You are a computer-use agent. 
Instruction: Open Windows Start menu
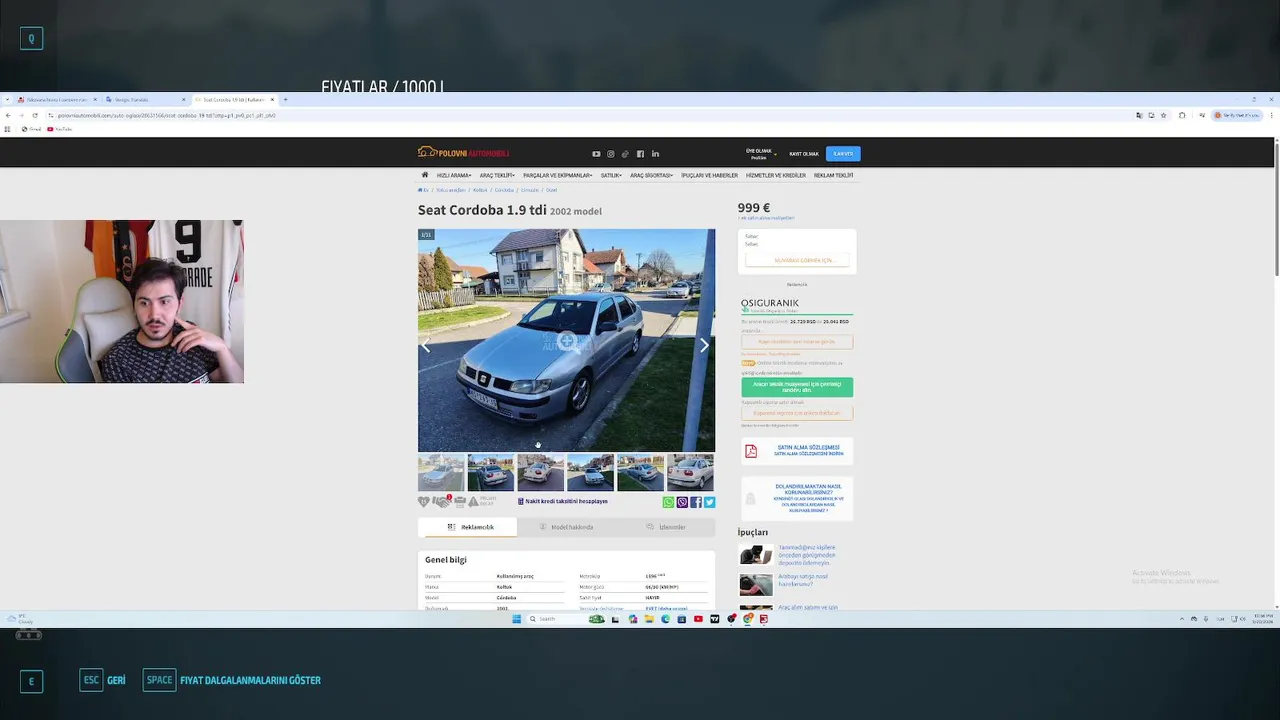[517, 619]
